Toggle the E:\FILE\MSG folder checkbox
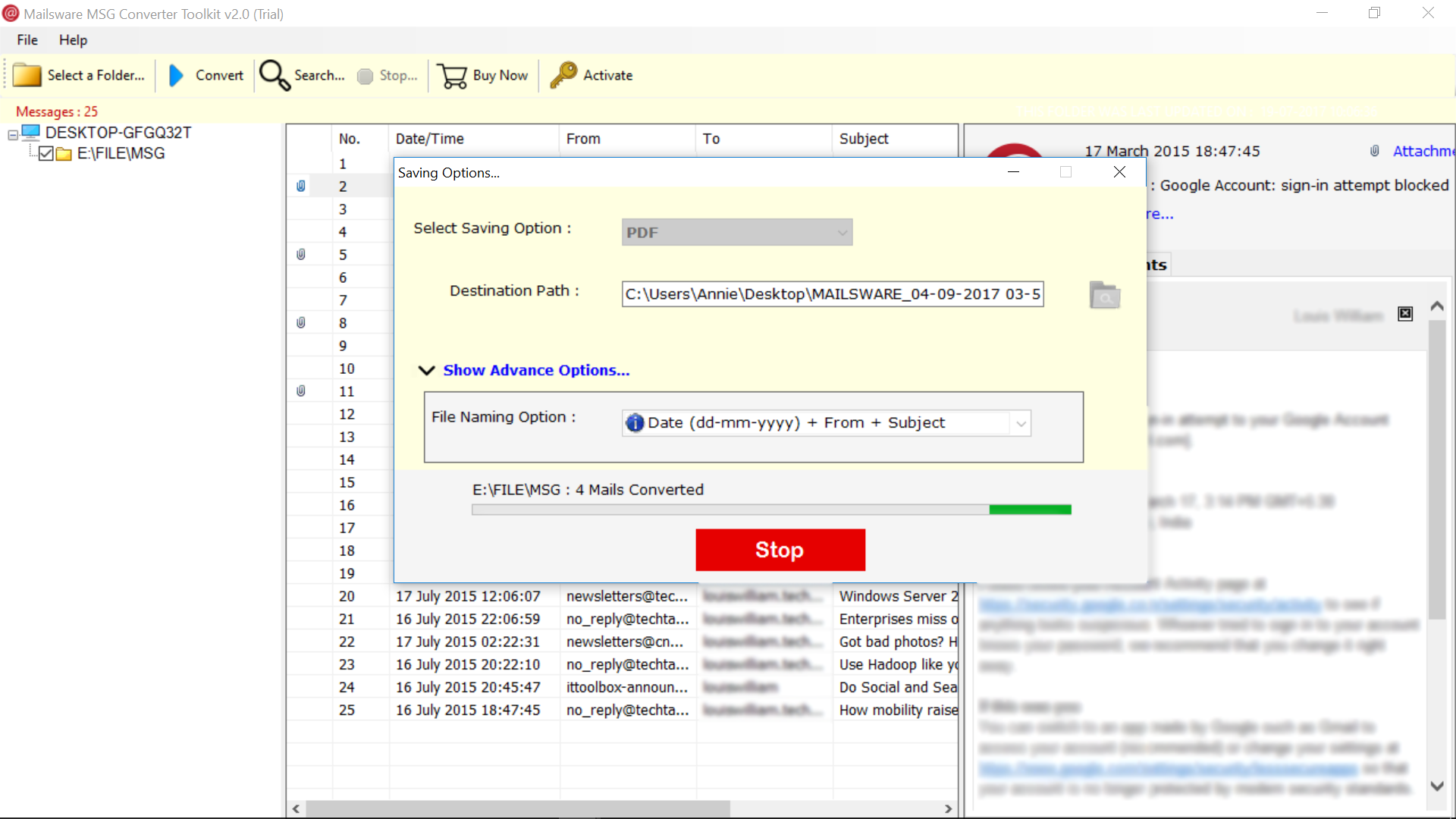1456x819 pixels. 45,154
